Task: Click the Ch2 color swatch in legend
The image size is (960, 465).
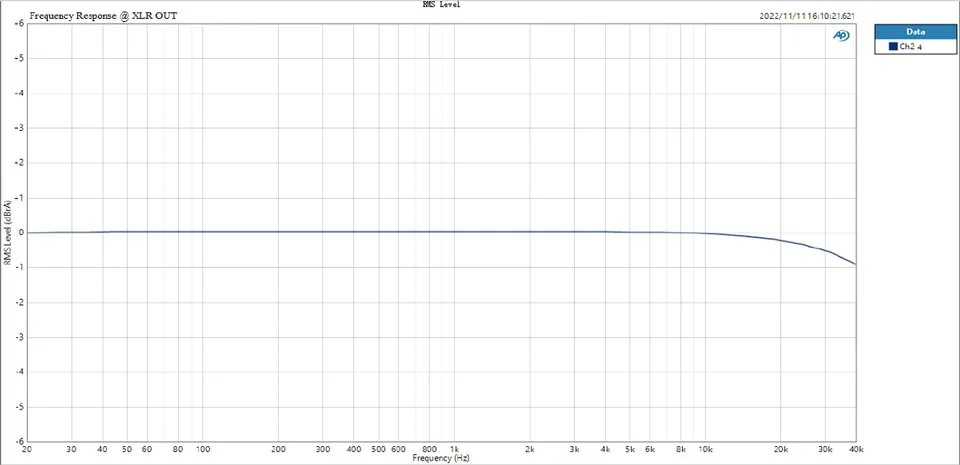Action: [892, 46]
